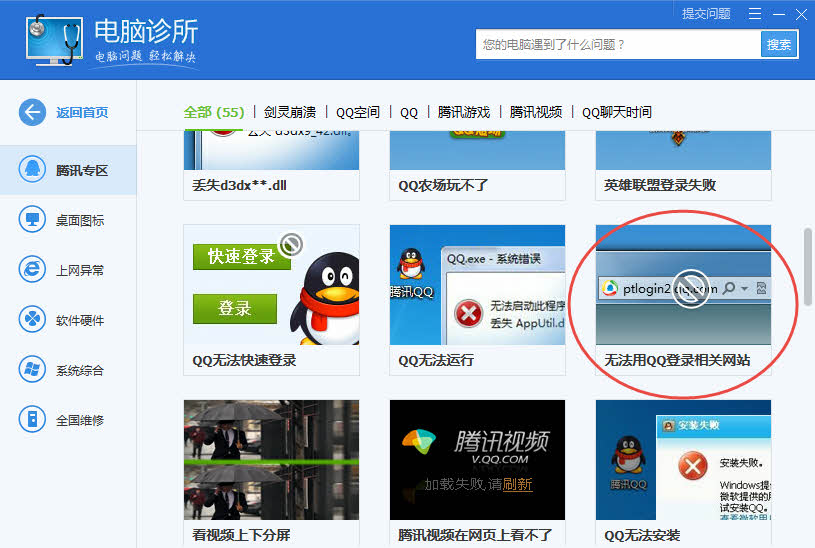Click the 软件硬件 sidebar label
This screenshot has height=548, width=815.
click(x=80, y=320)
